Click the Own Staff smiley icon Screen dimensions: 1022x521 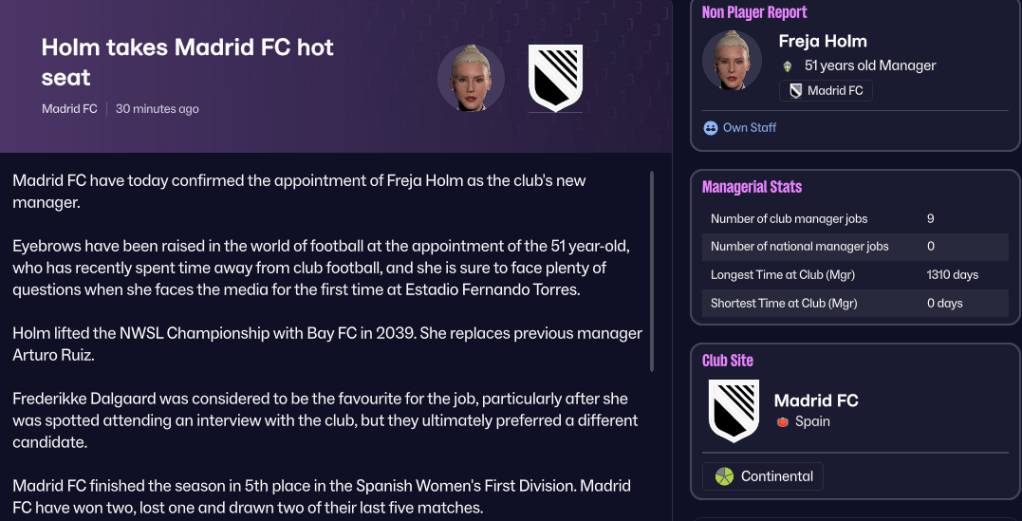[x=711, y=128]
